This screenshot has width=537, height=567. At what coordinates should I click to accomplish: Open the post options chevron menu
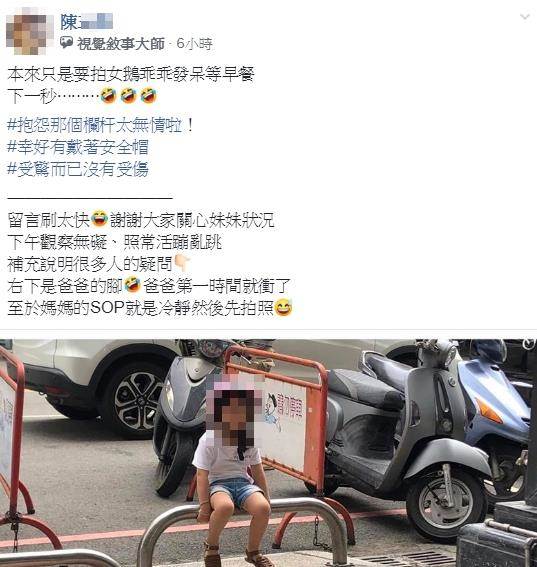tap(524, 17)
